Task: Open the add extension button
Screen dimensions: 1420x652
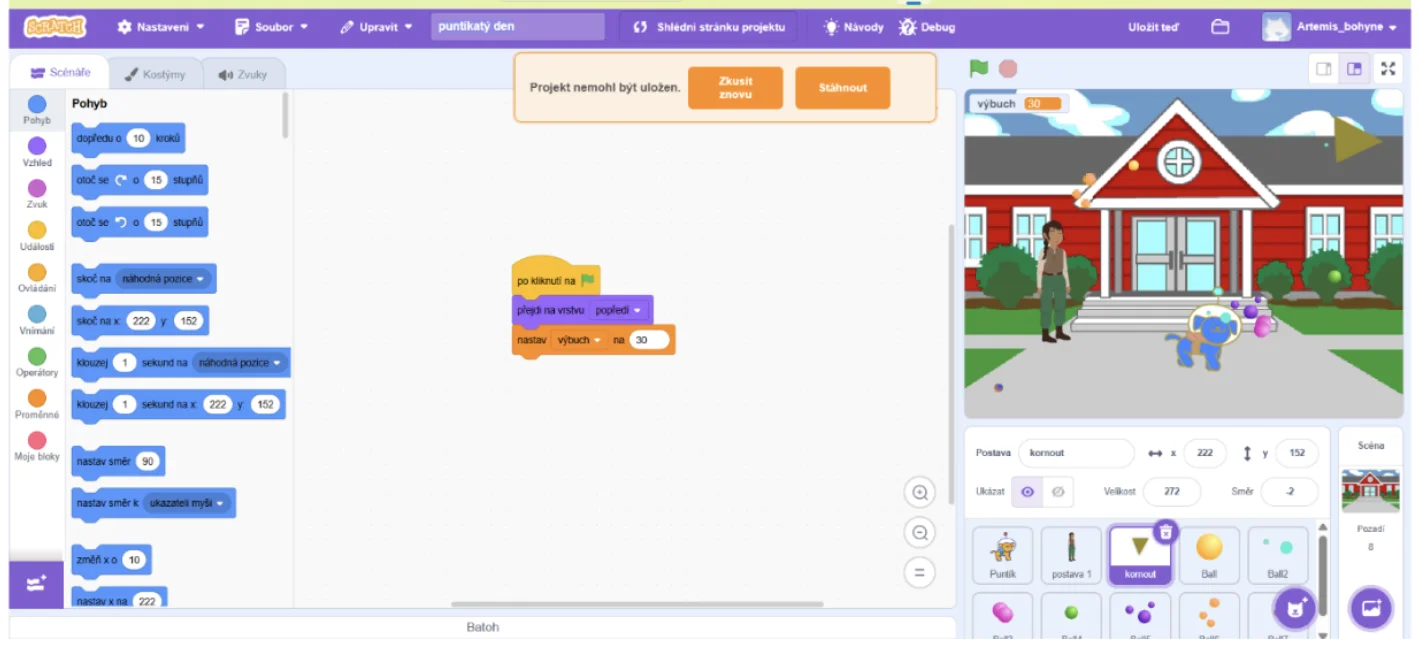Action: (36, 585)
